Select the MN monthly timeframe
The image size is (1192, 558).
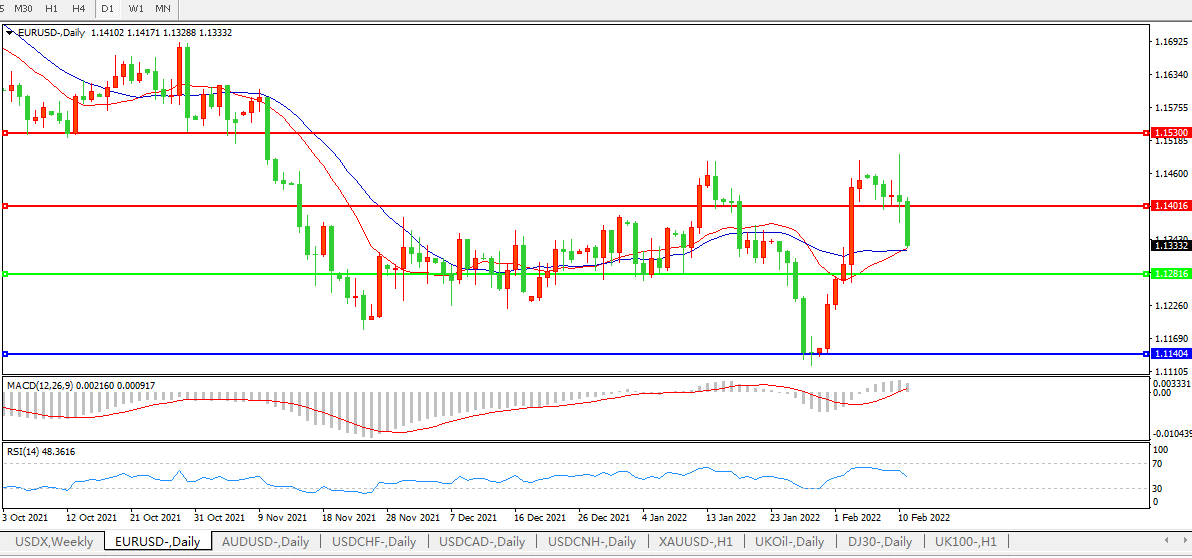coord(162,9)
